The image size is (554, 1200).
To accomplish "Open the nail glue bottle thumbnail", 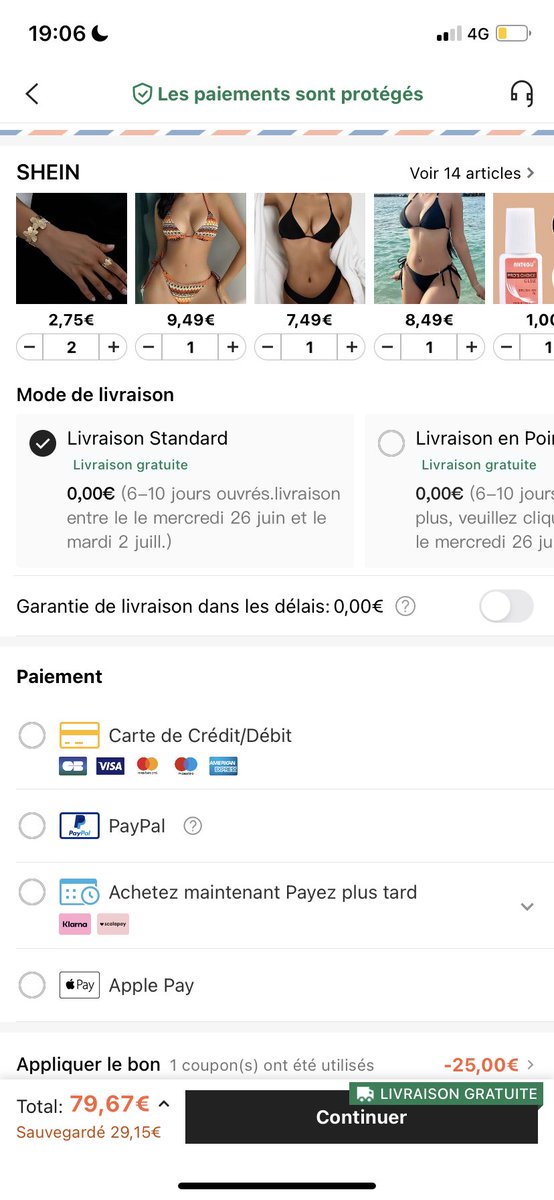I will [x=523, y=248].
